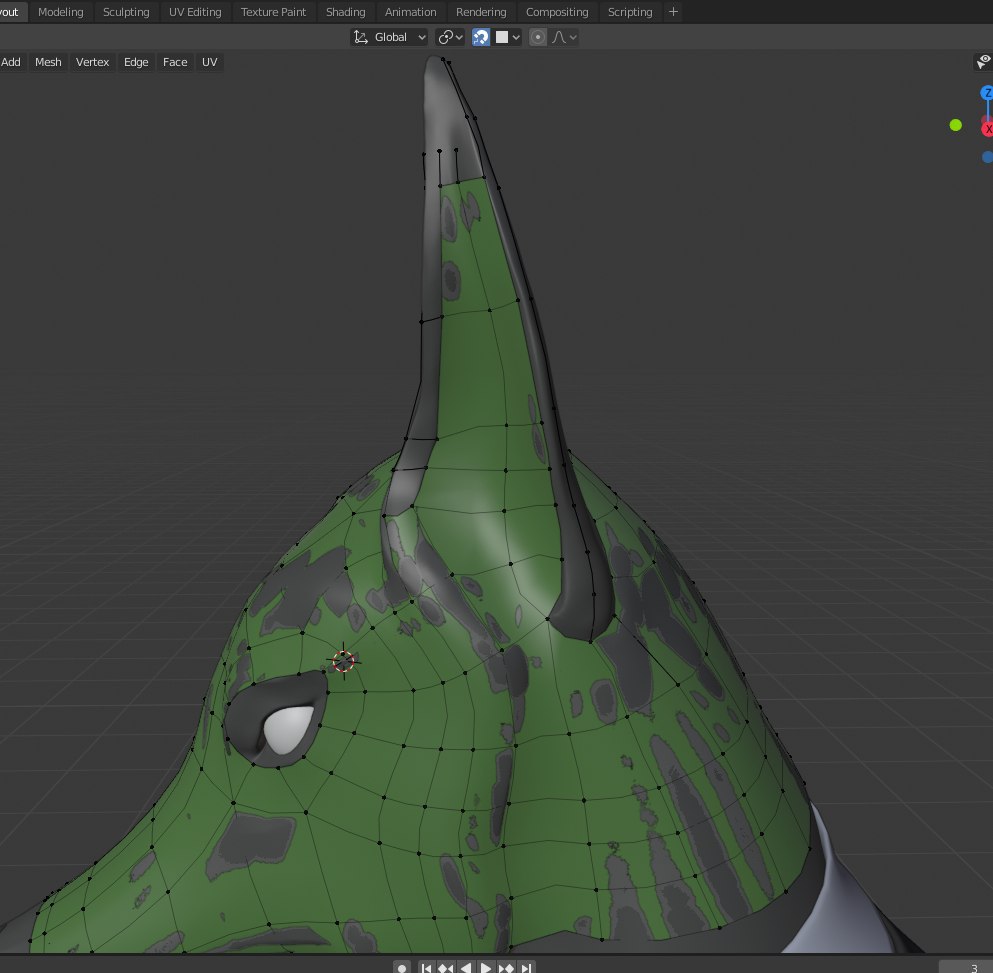Click the dim blue negative Z gizmo dot
The height and width of the screenshot is (973, 993).
tap(987, 156)
